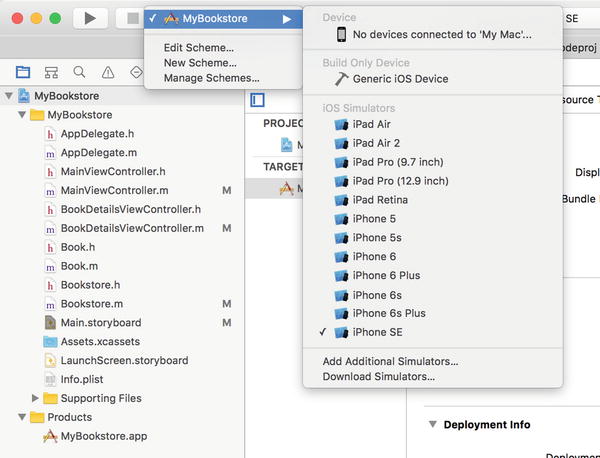The width and height of the screenshot is (600, 458).
Task: Select the iPhone 5 simulator
Action: [x=433, y=219]
